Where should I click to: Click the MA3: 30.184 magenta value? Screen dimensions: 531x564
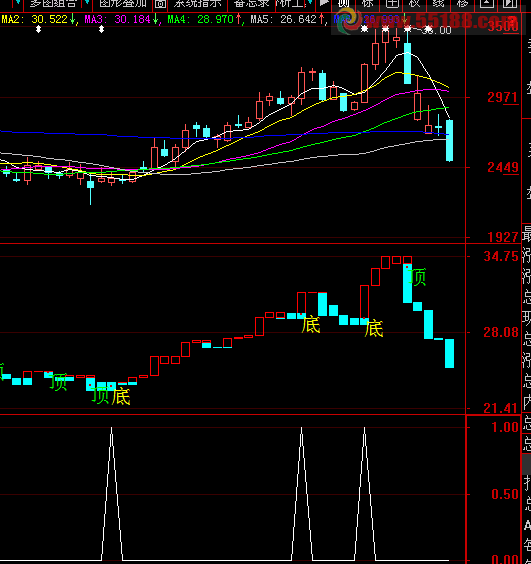(x=117, y=19)
